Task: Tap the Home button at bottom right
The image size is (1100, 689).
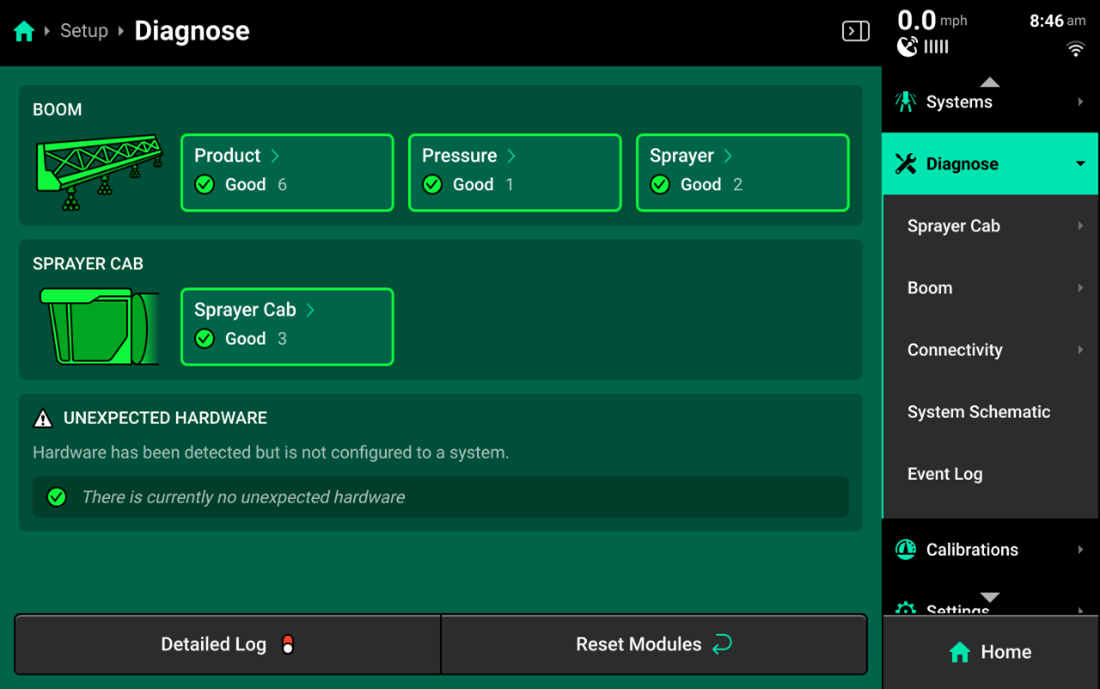Action: coord(990,652)
